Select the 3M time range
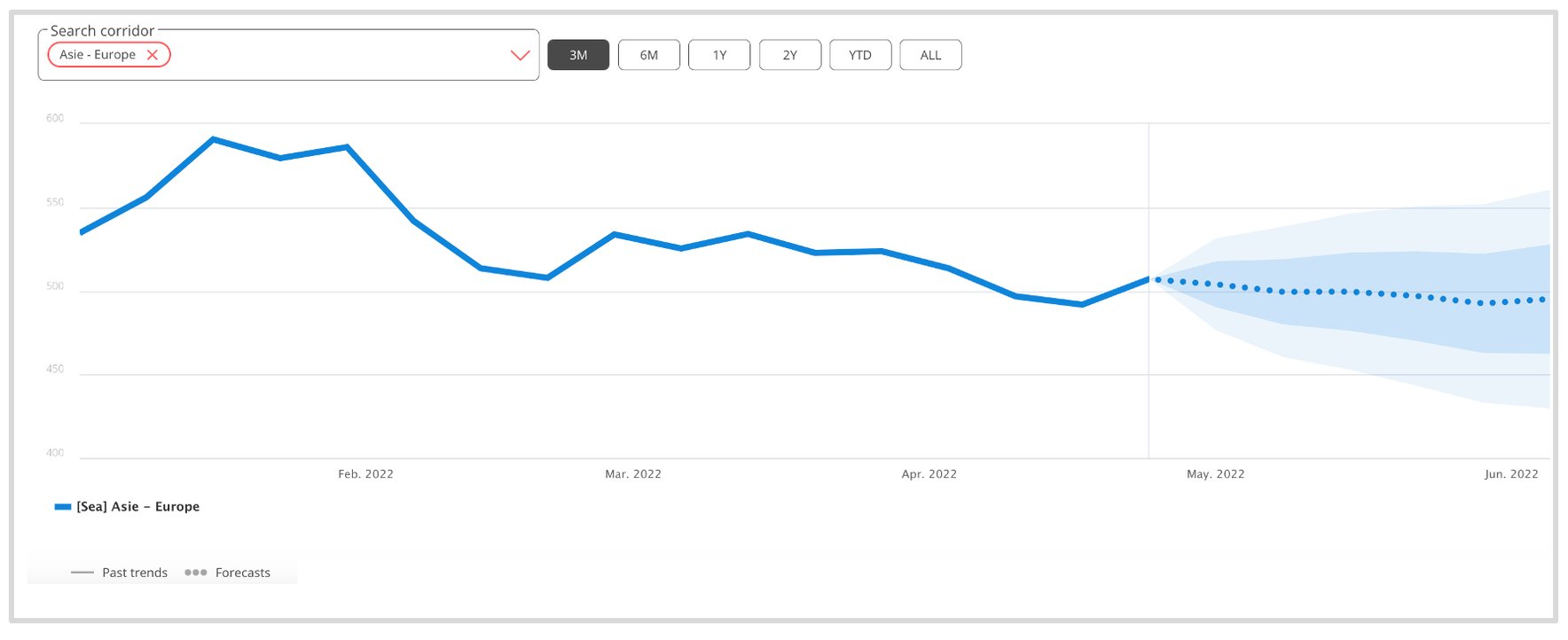The image size is (1568, 640). pos(578,55)
